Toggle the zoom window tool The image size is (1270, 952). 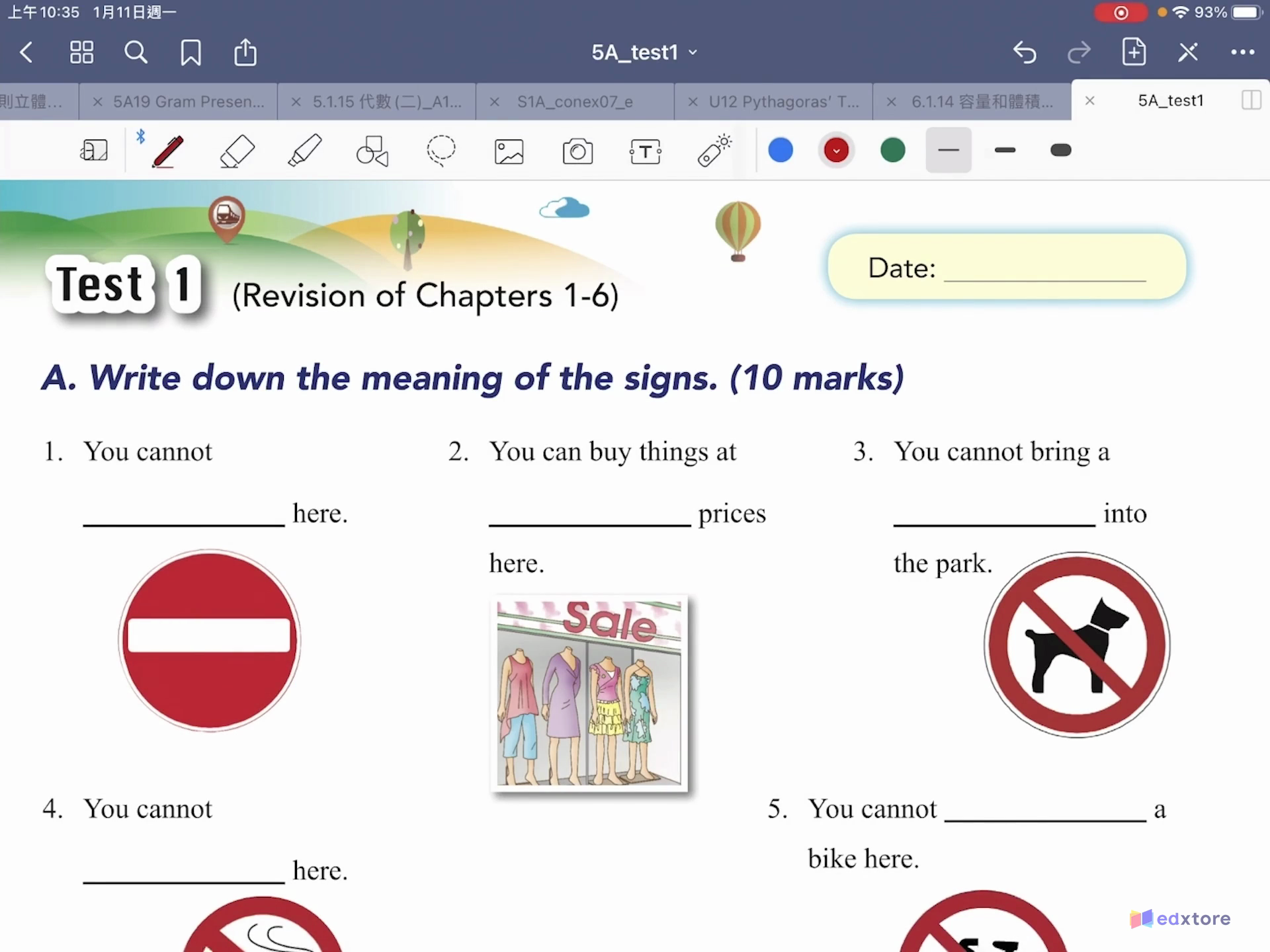(94, 151)
